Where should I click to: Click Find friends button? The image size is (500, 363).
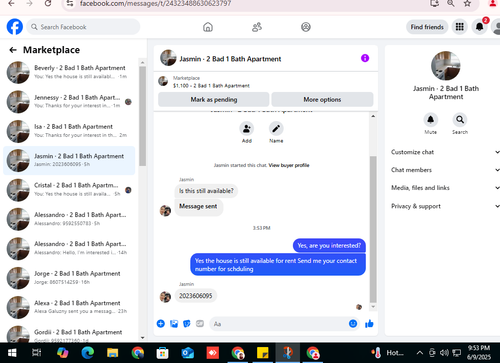(427, 27)
